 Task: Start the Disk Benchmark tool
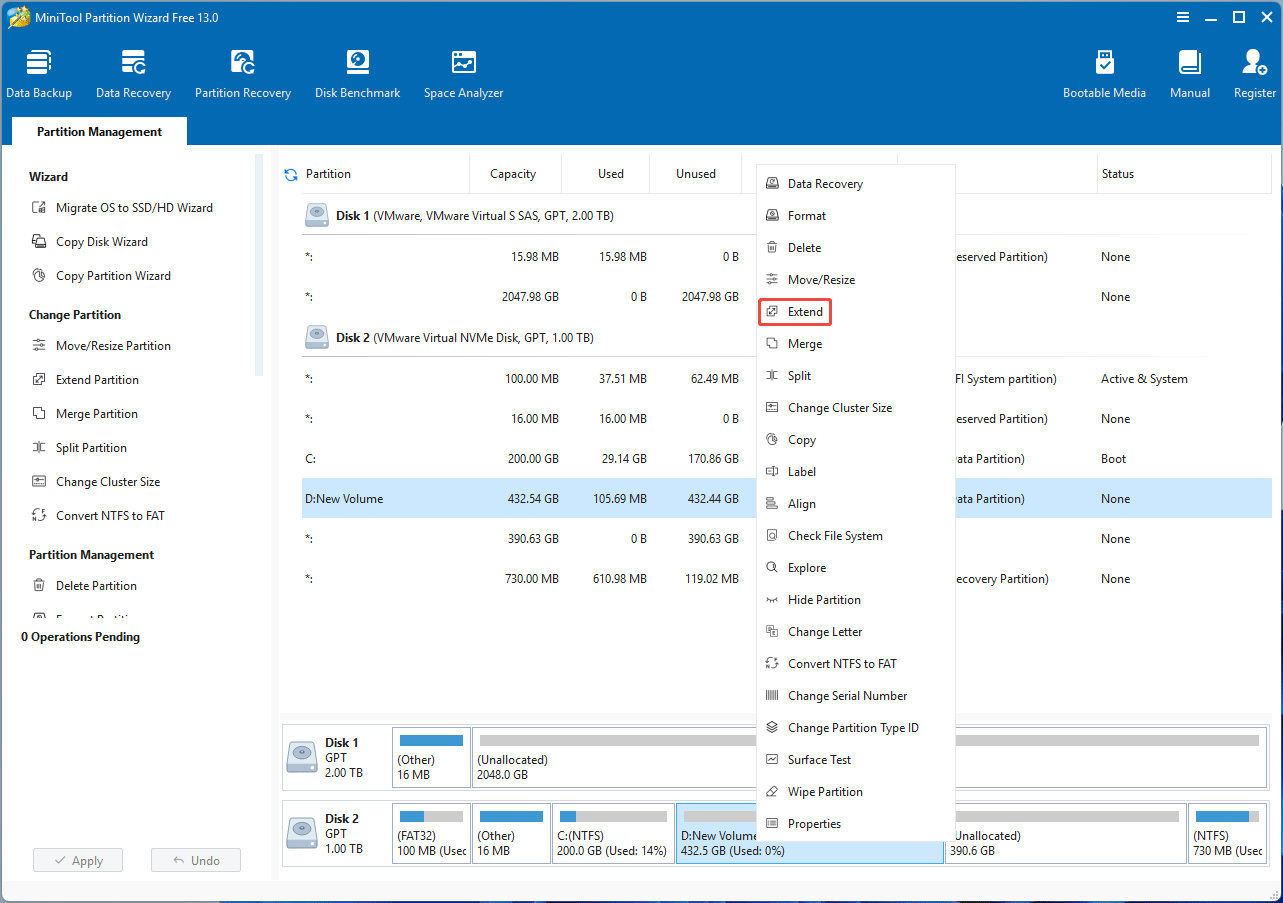[357, 74]
